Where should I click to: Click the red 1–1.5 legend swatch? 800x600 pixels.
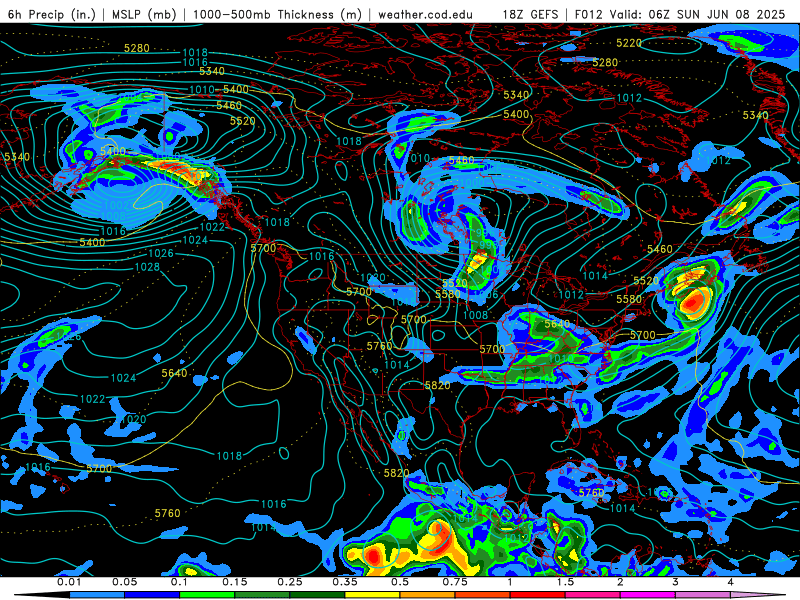(538, 595)
